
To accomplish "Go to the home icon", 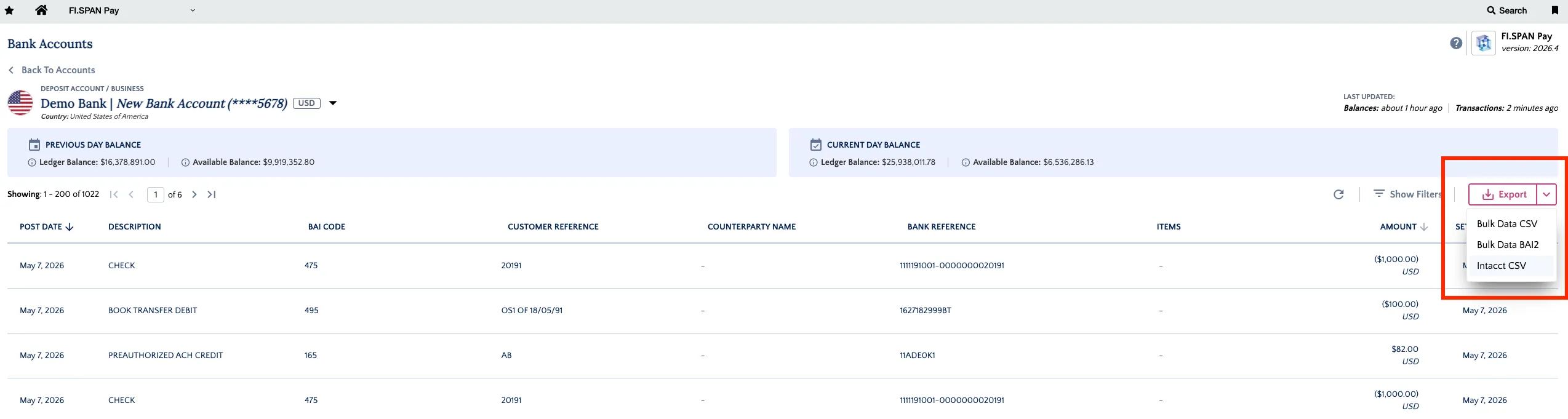I will [41, 10].
